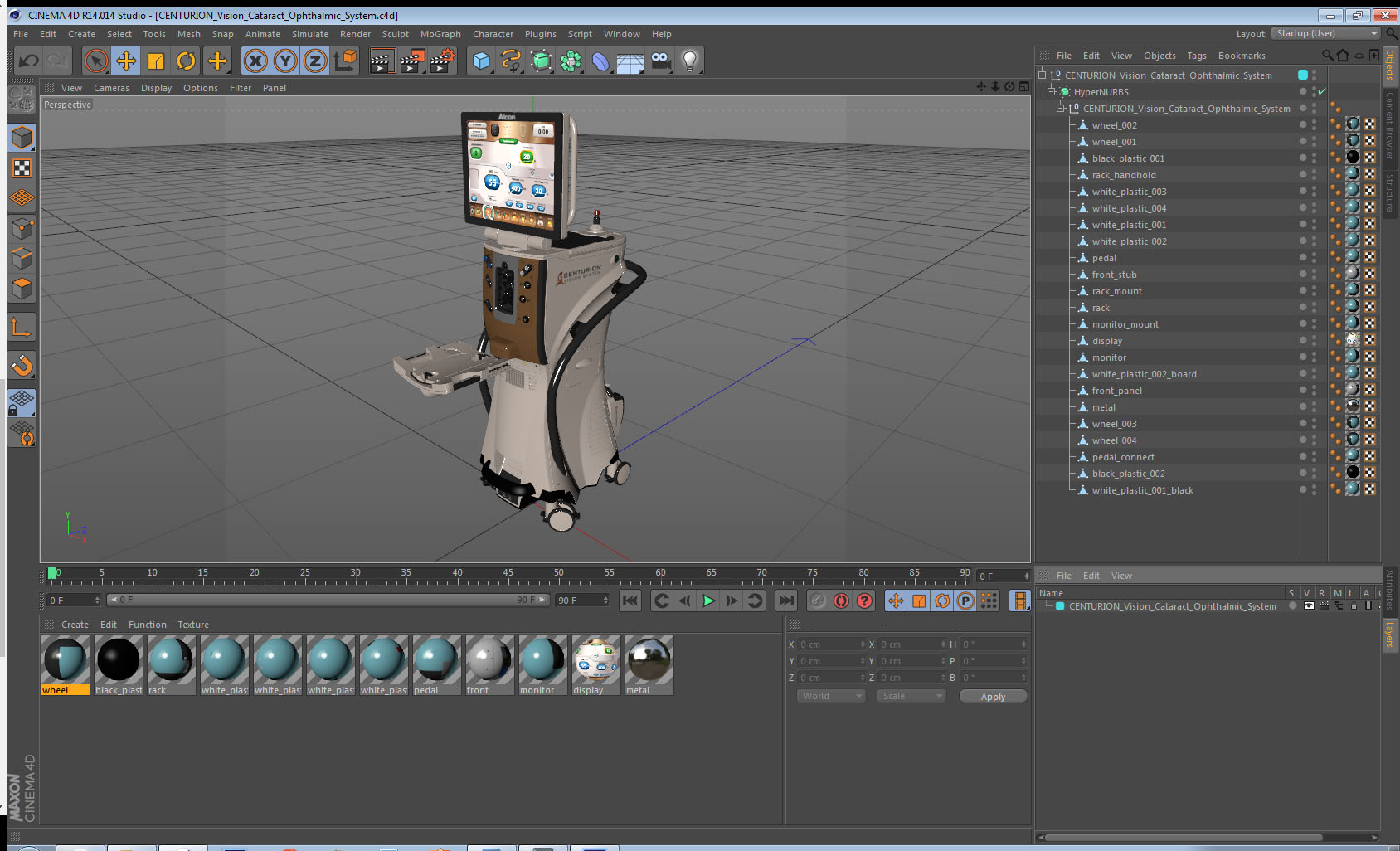Click the Undo arrow icon
The image size is (1400, 851).
(x=29, y=61)
